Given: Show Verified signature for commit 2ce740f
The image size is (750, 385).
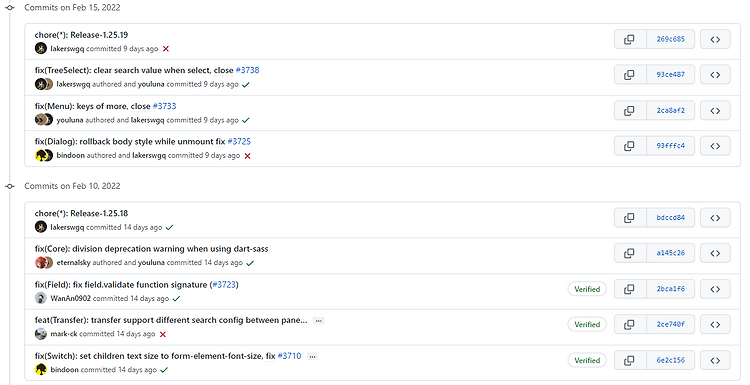Looking at the screenshot, I should pyautogui.click(x=587, y=324).
